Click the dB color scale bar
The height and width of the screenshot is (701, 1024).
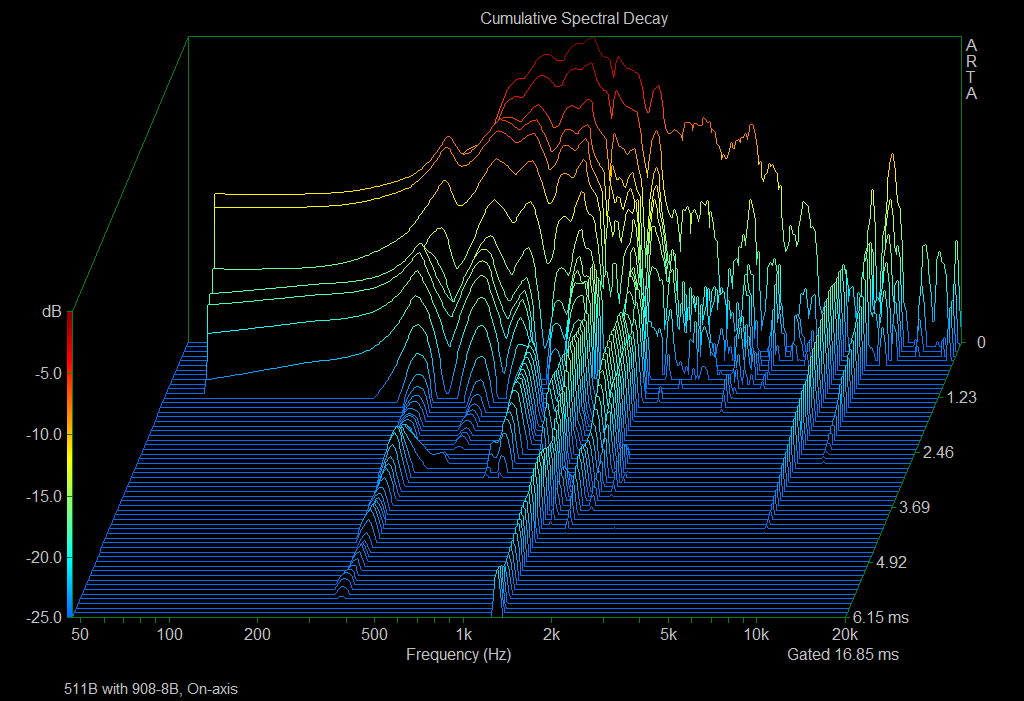70,464
